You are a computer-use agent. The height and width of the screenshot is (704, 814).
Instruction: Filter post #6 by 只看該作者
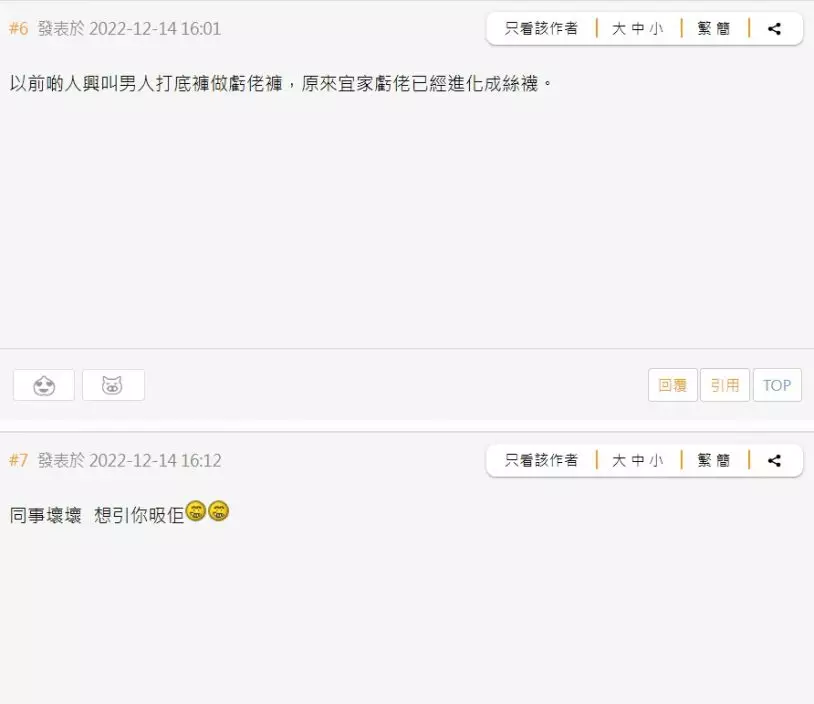pos(541,29)
